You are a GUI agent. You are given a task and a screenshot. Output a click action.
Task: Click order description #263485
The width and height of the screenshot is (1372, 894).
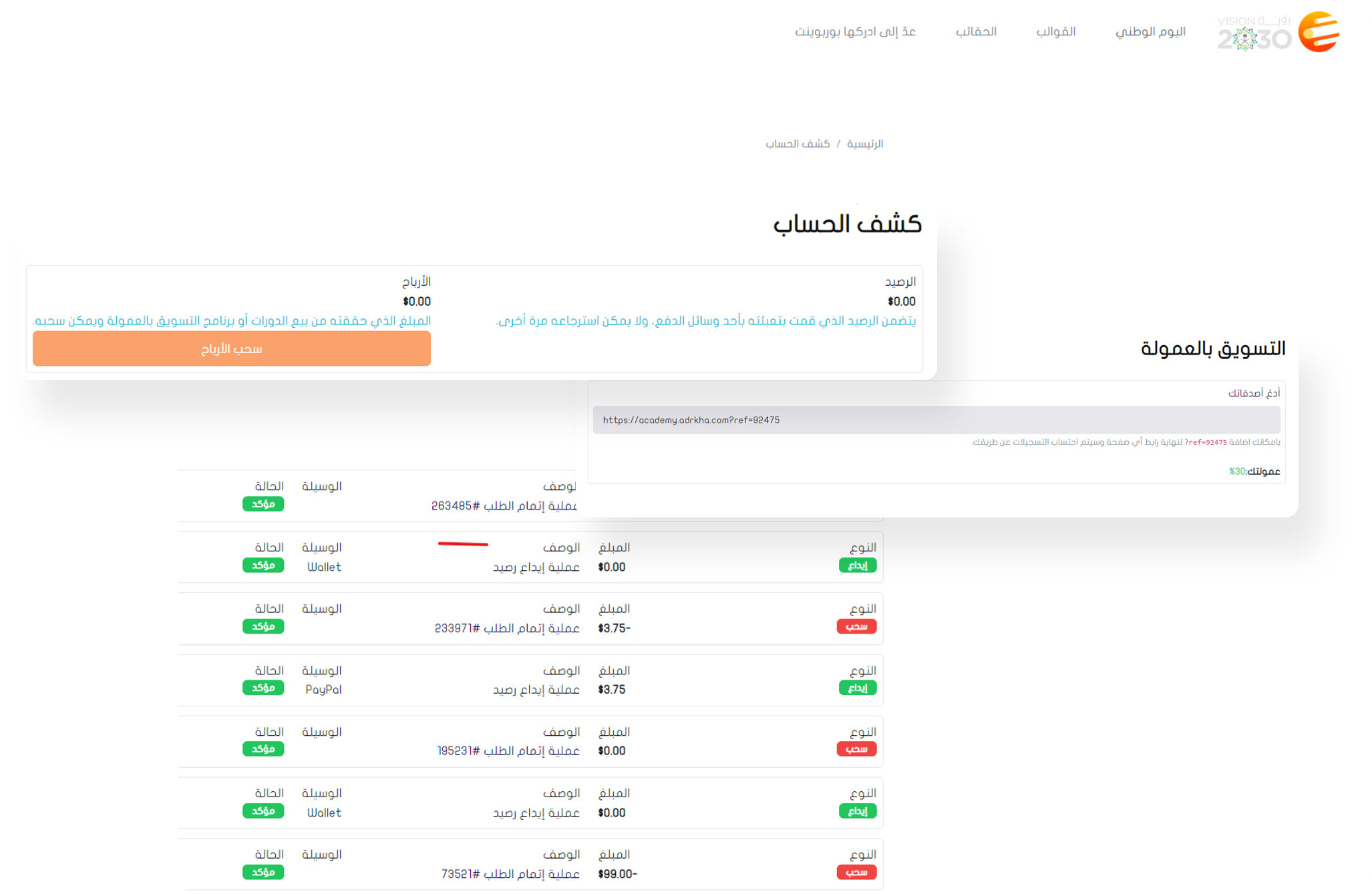(x=504, y=506)
